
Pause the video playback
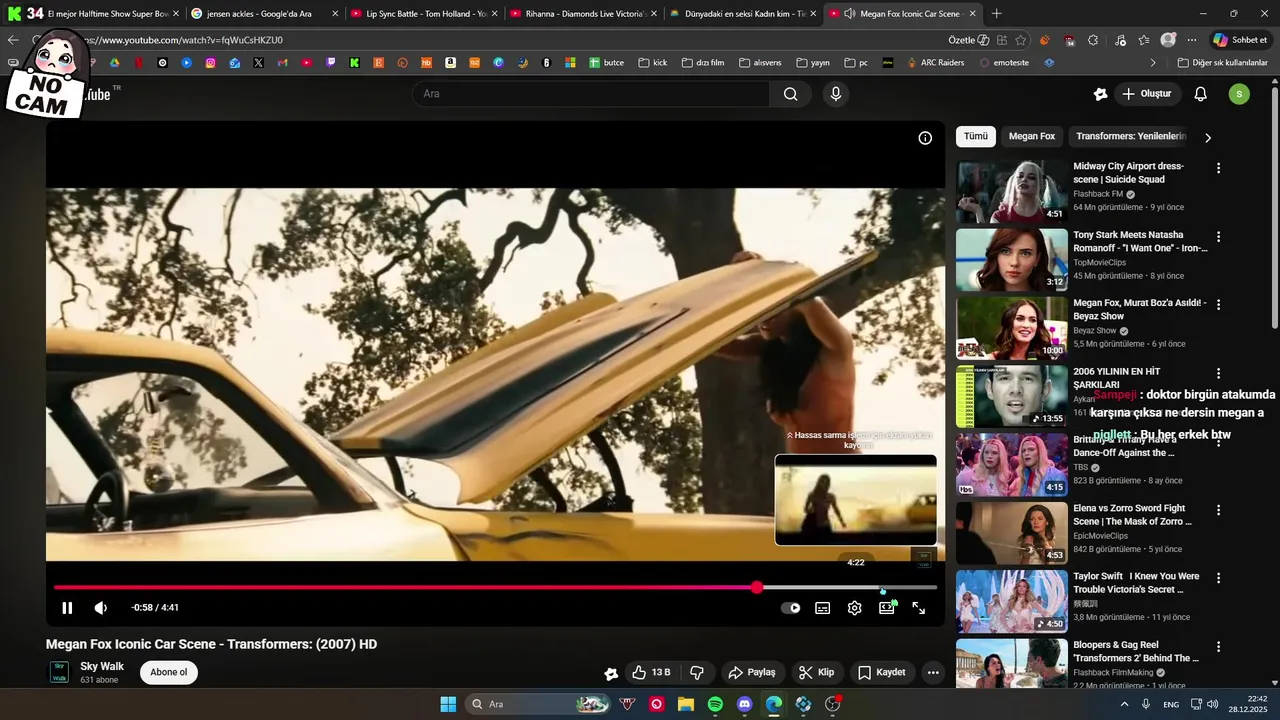tap(67, 608)
